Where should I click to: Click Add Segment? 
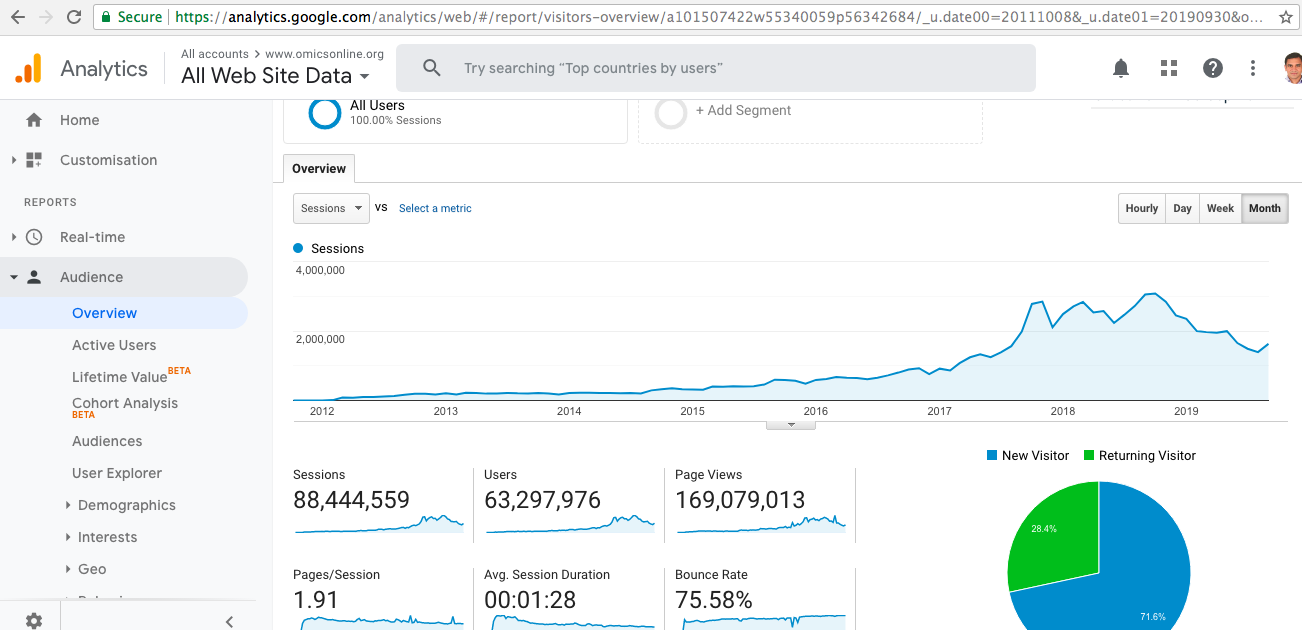pyautogui.click(x=743, y=111)
